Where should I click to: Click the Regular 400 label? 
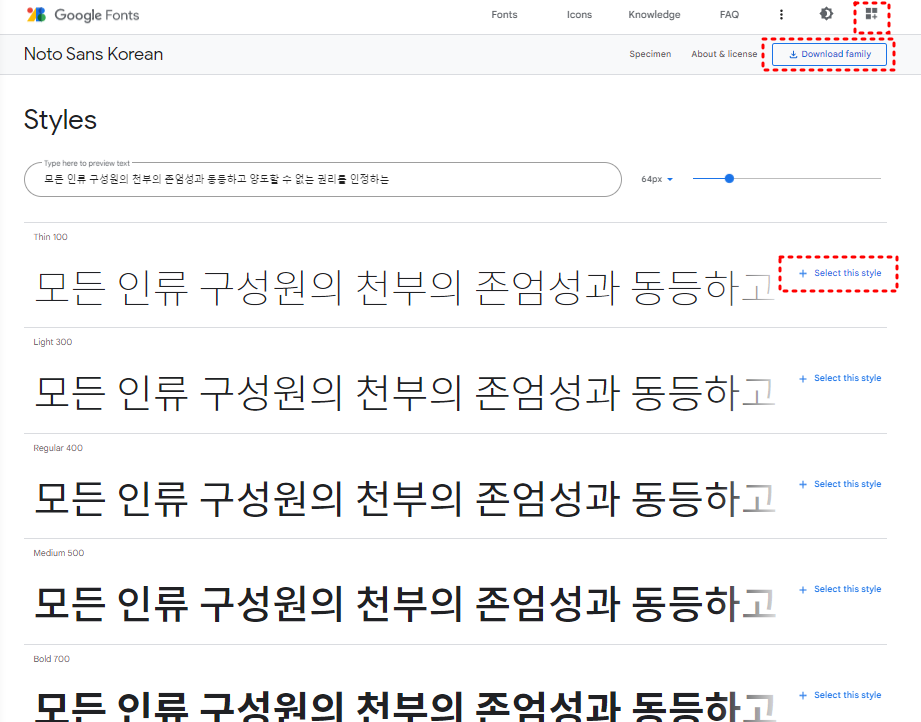click(x=58, y=448)
